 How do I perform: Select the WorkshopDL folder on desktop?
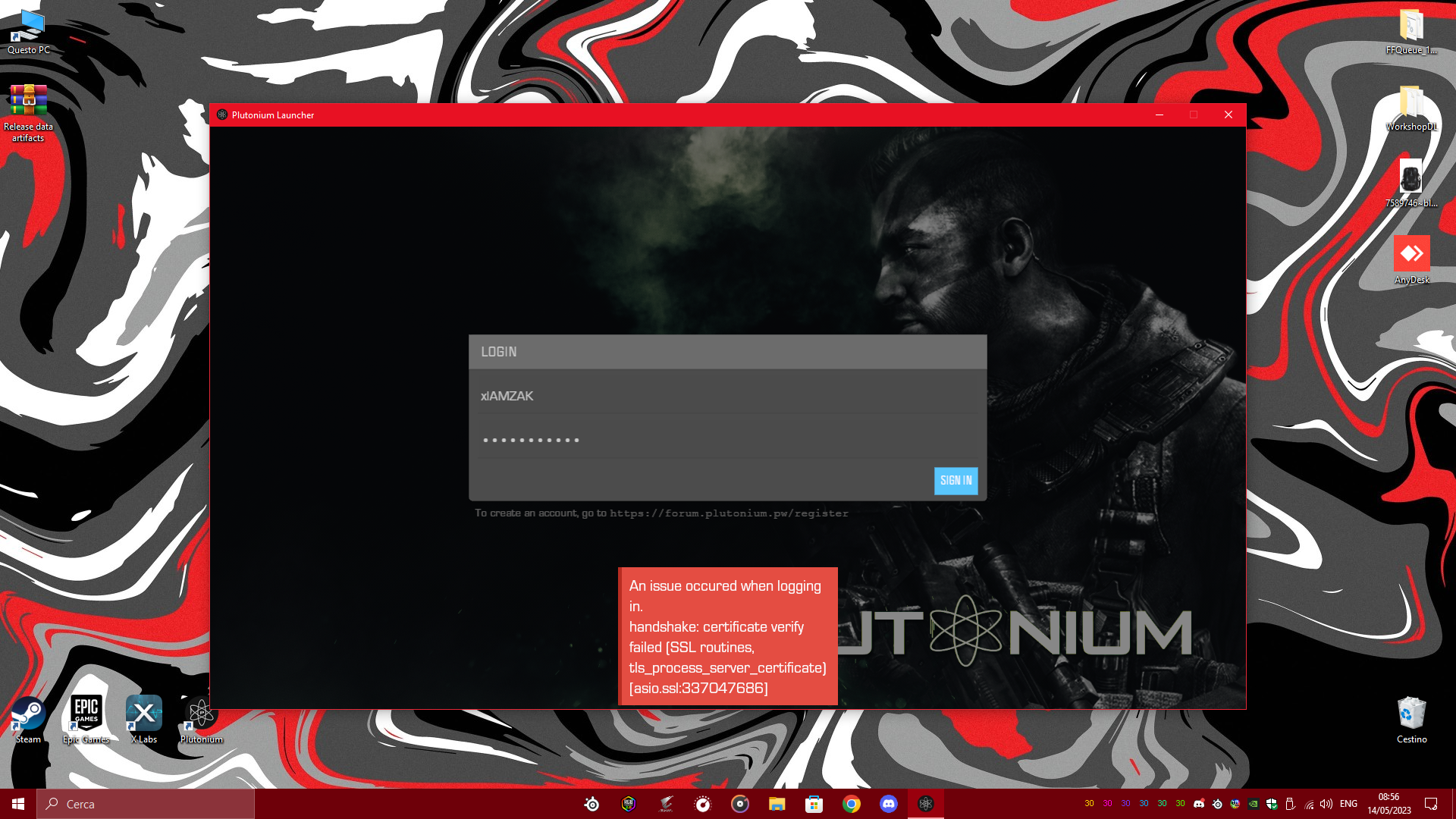pos(1411,108)
